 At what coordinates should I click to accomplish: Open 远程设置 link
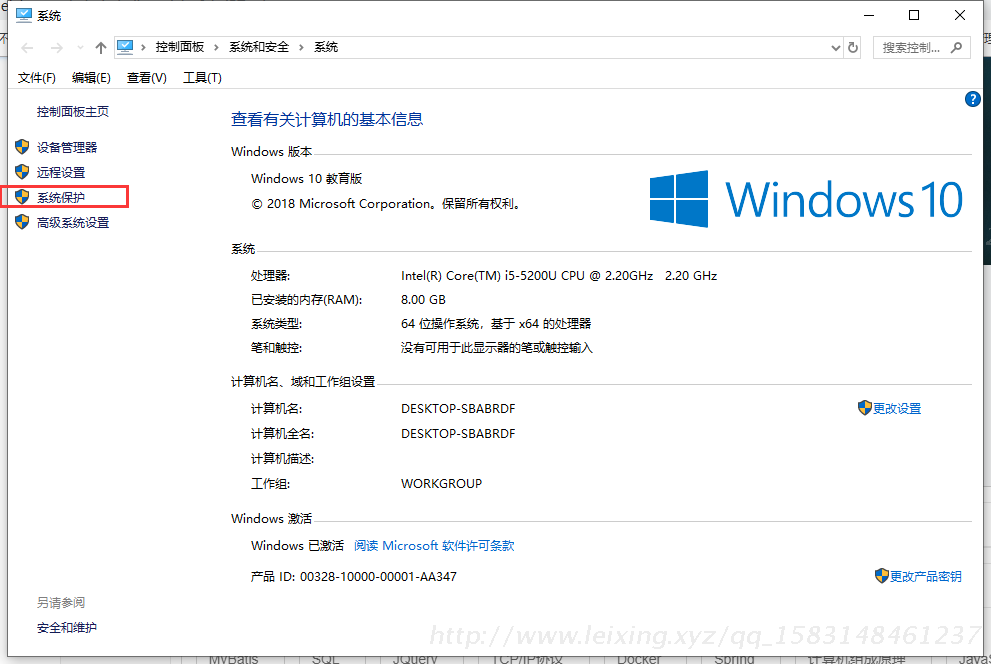(x=61, y=172)
